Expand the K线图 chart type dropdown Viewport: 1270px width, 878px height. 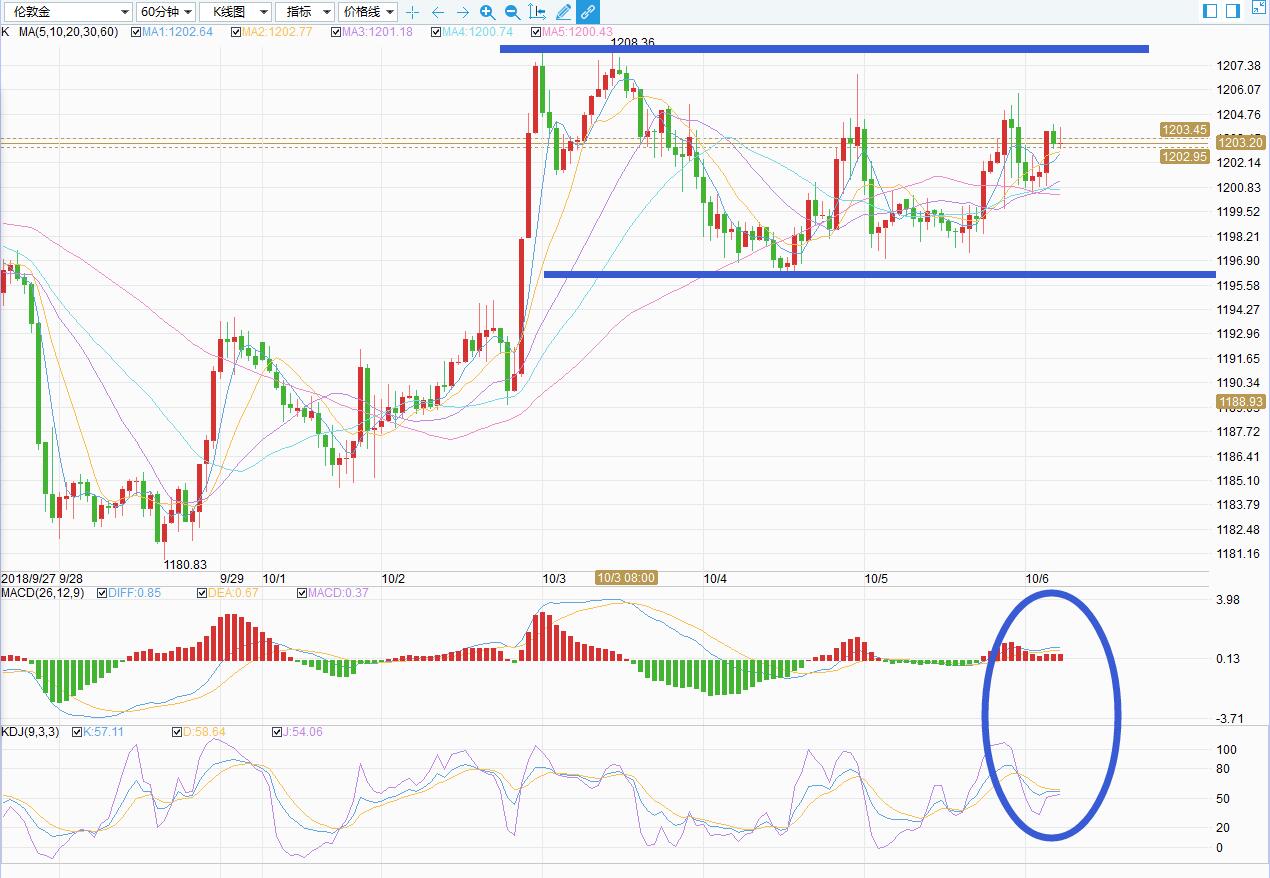tap(235, 12)
